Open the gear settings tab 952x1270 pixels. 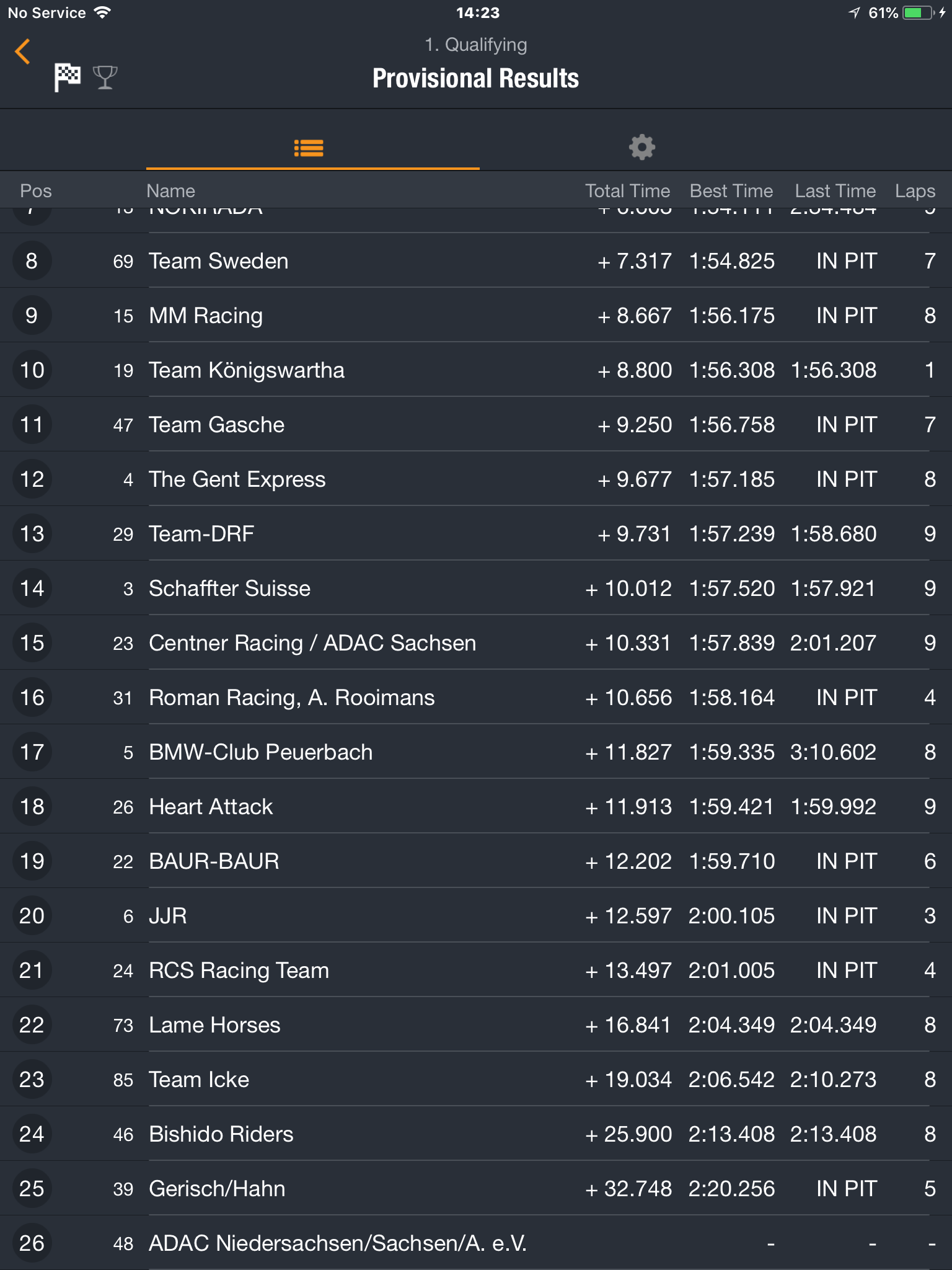pos(642,148)
